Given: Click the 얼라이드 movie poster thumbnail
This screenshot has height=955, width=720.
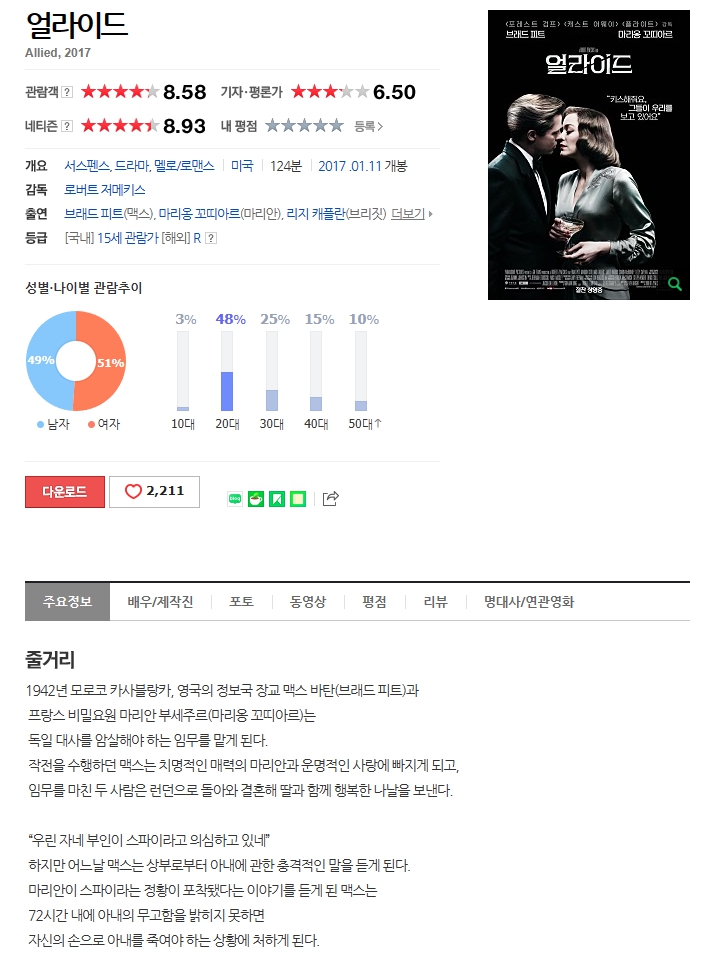Looking at the screenshot, I should click(x=588, y=155).
